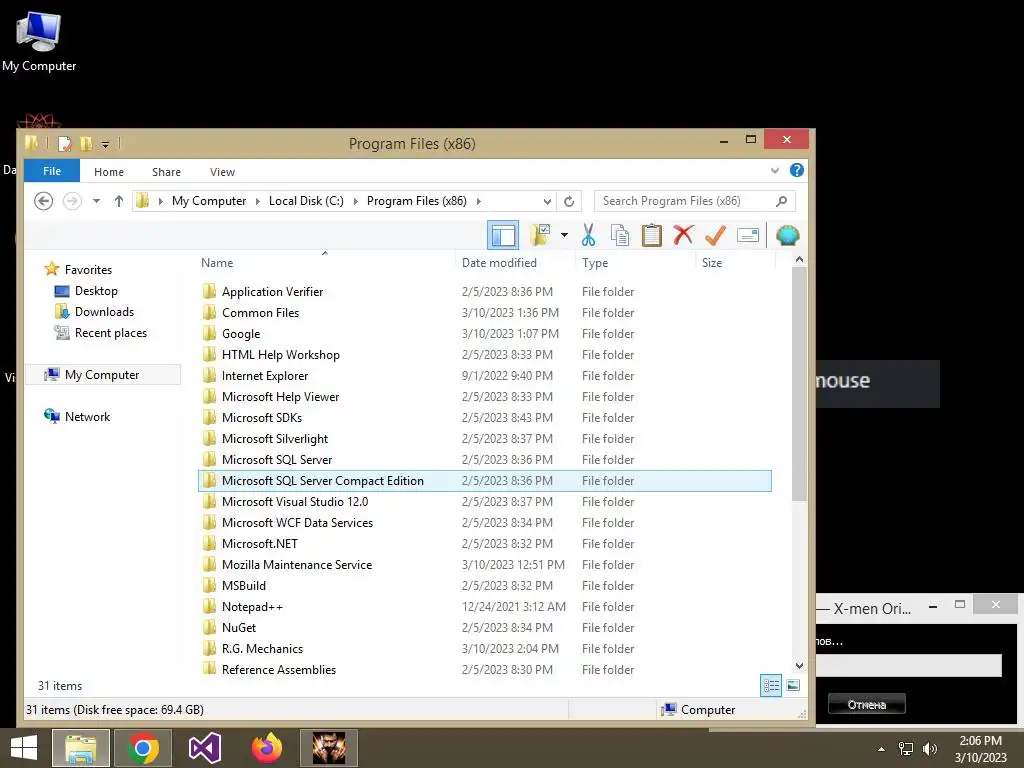Click scrollbar down arrow in file list

click(x=799, y=665)
